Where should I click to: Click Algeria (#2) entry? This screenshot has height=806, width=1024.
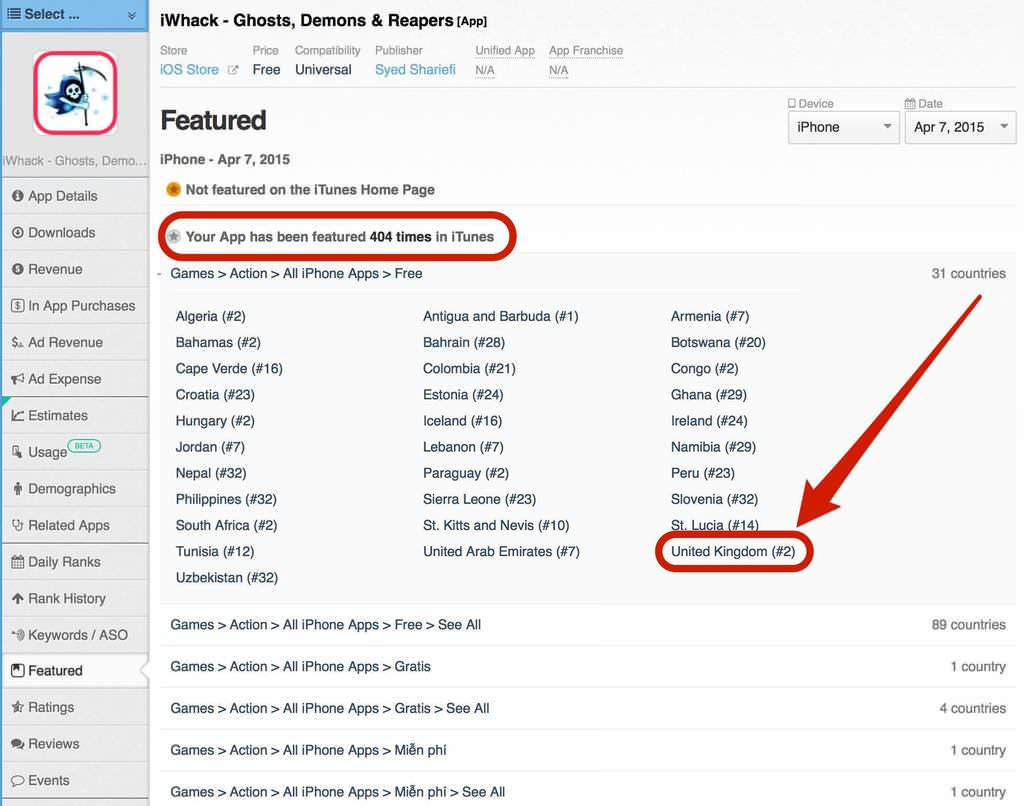210,317
